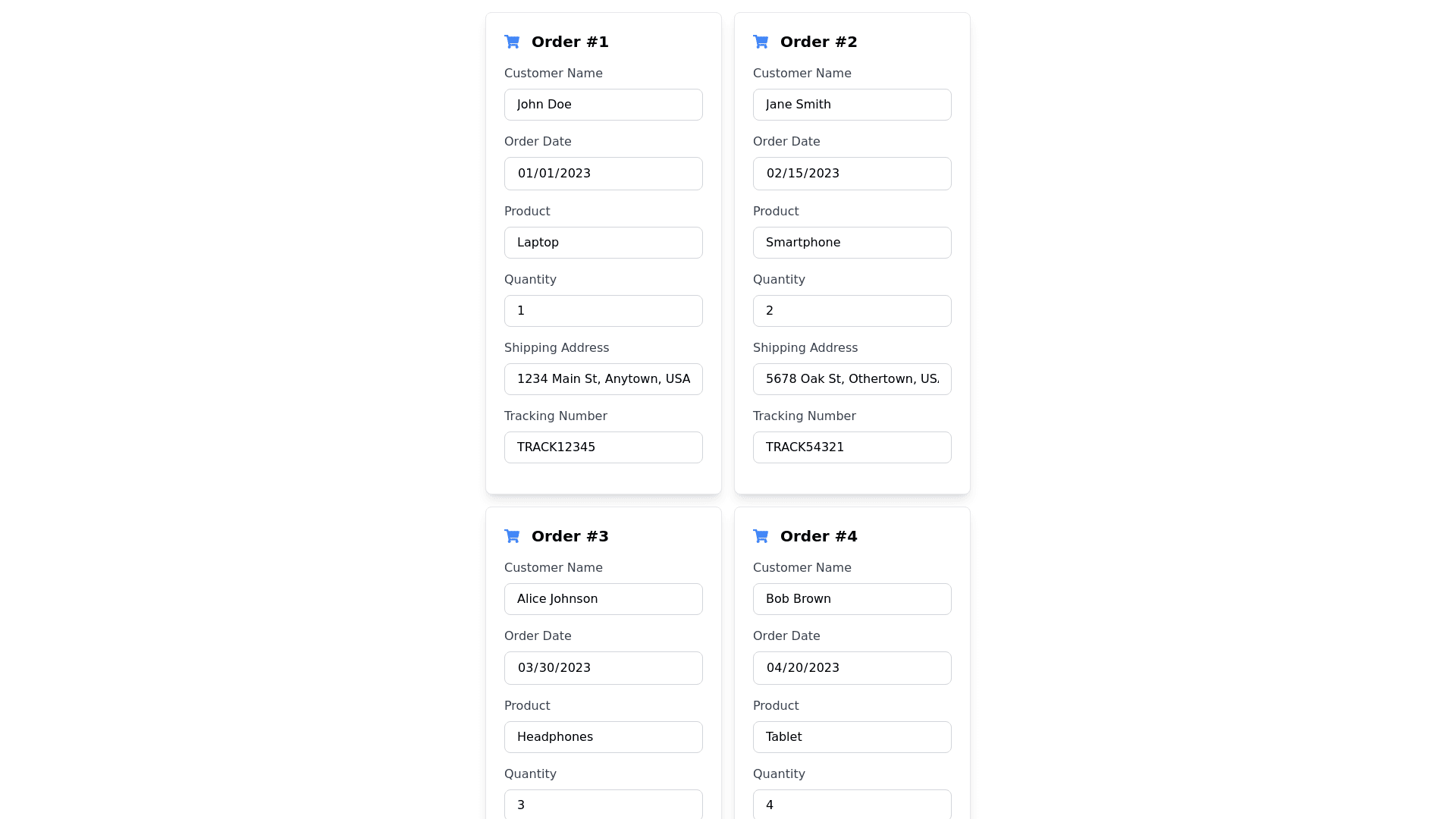
Task: Focus the 5678 Oak St shipping address
Action: (x=852, y=379)
